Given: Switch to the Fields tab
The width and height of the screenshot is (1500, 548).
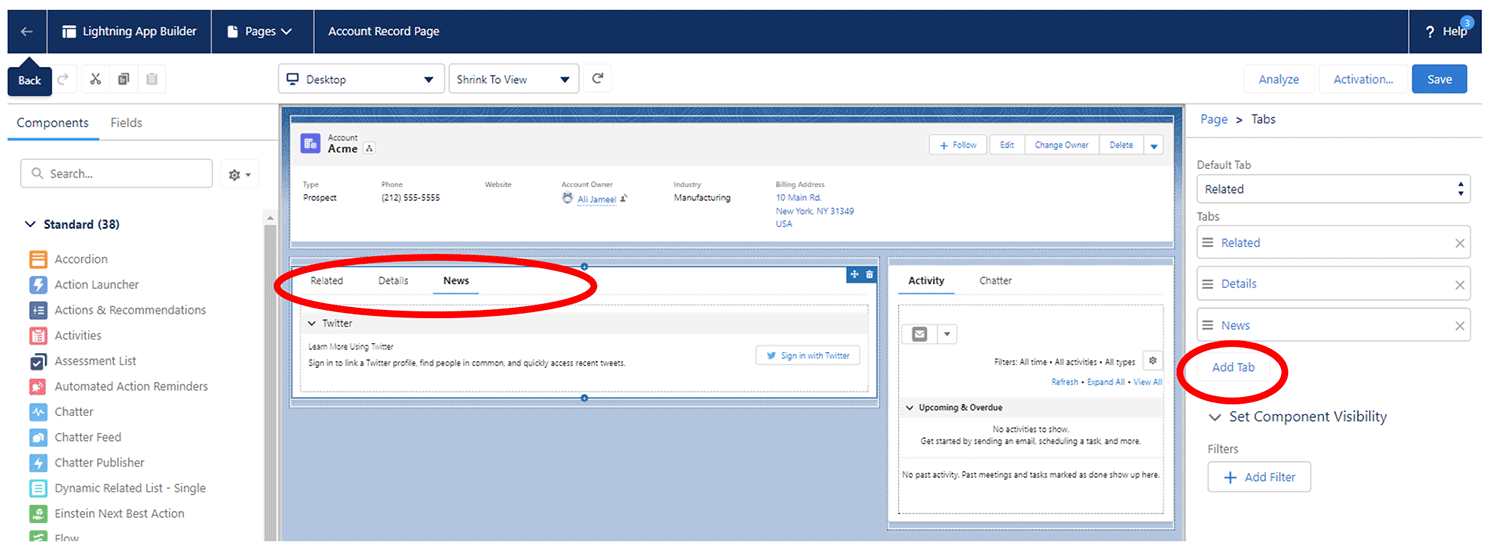Looking at the screenshot, I should tap(126, 123).
